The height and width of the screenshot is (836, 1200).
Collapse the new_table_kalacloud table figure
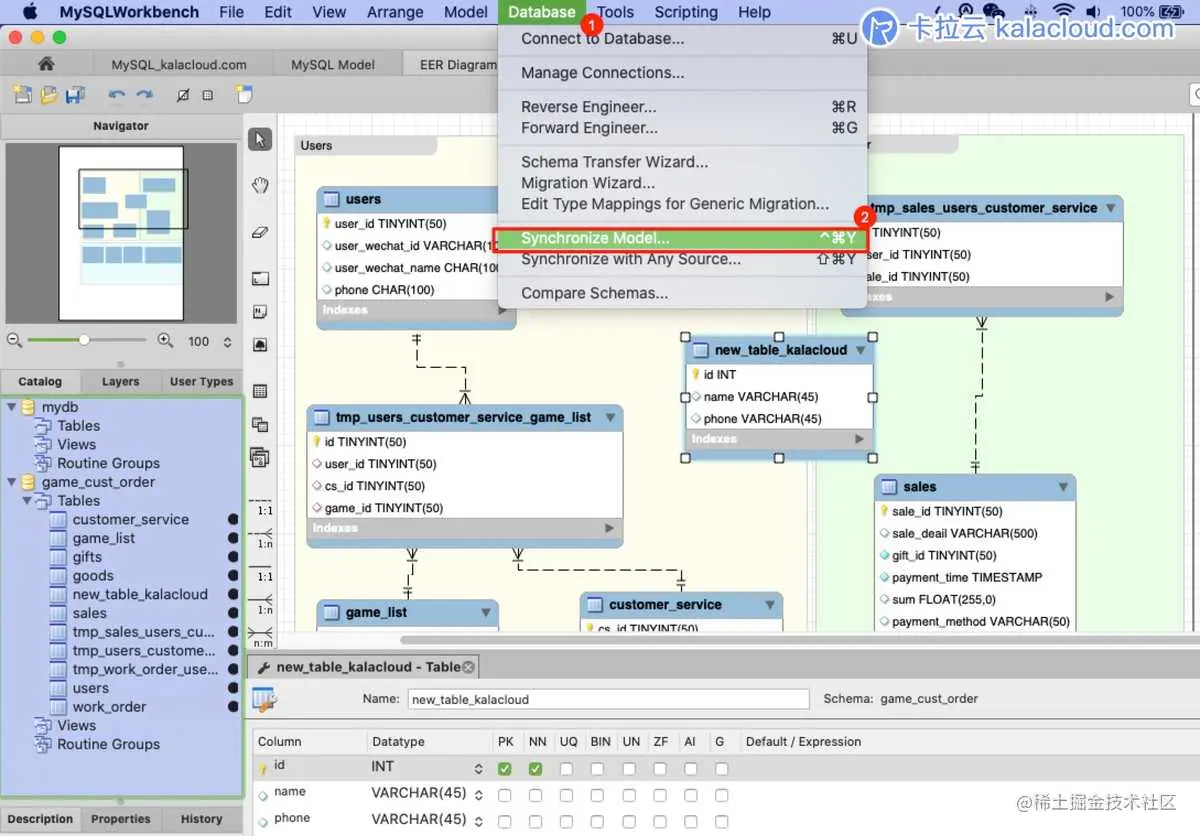pos(860,351)
